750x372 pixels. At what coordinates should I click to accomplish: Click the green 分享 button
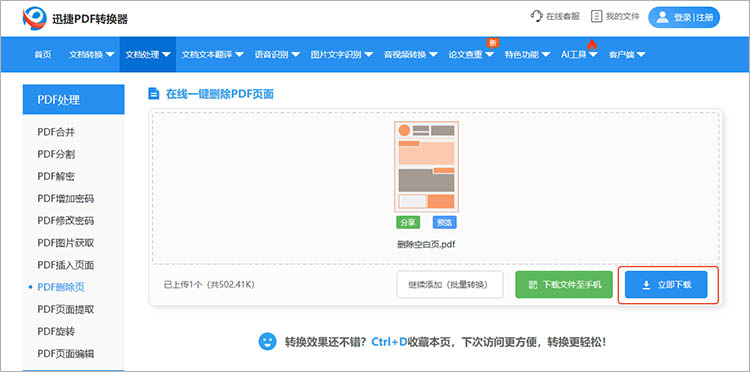click(408, 222)
